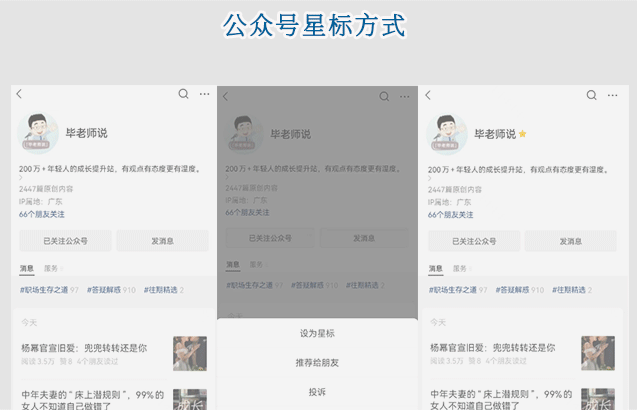
Task: Click 发消息 button in left screen
Action: pyautogui.click(x=162, y=241)
